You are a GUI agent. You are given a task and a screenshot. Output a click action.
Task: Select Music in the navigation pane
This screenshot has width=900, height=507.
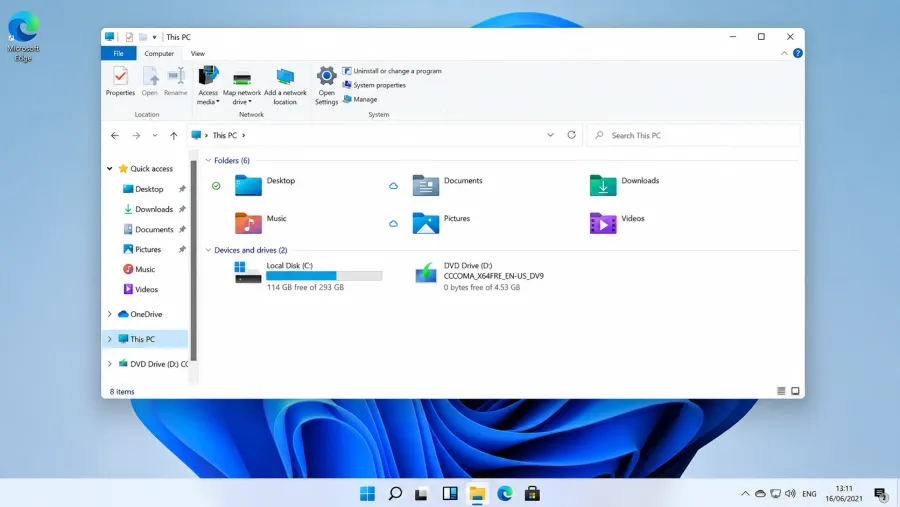point(147,269)
